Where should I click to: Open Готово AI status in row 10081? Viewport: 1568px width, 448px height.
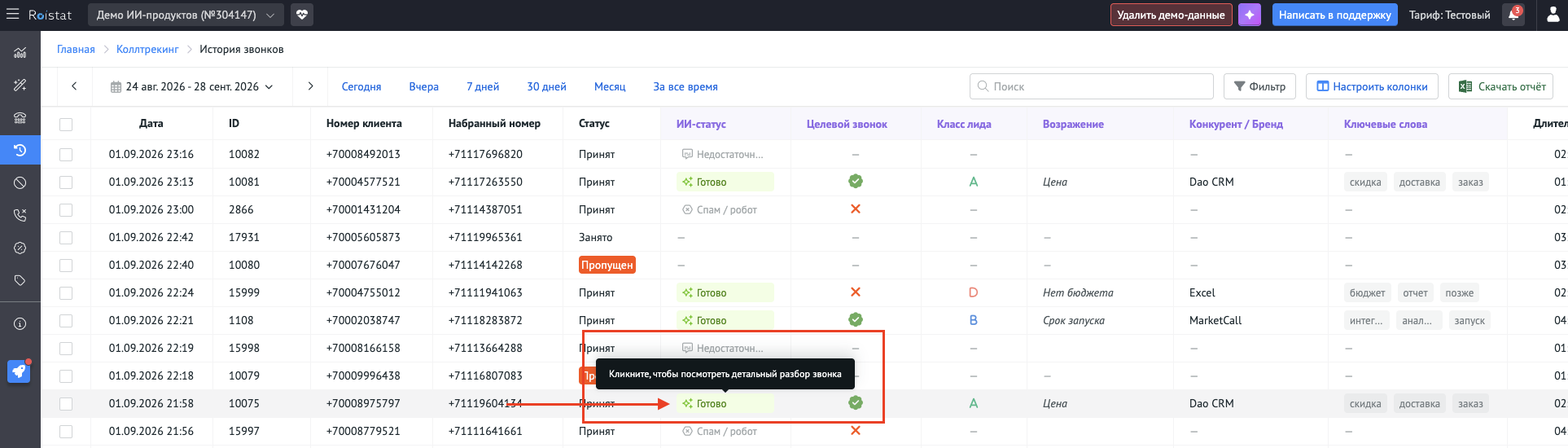pyautogui.click(x=725, y=182)
